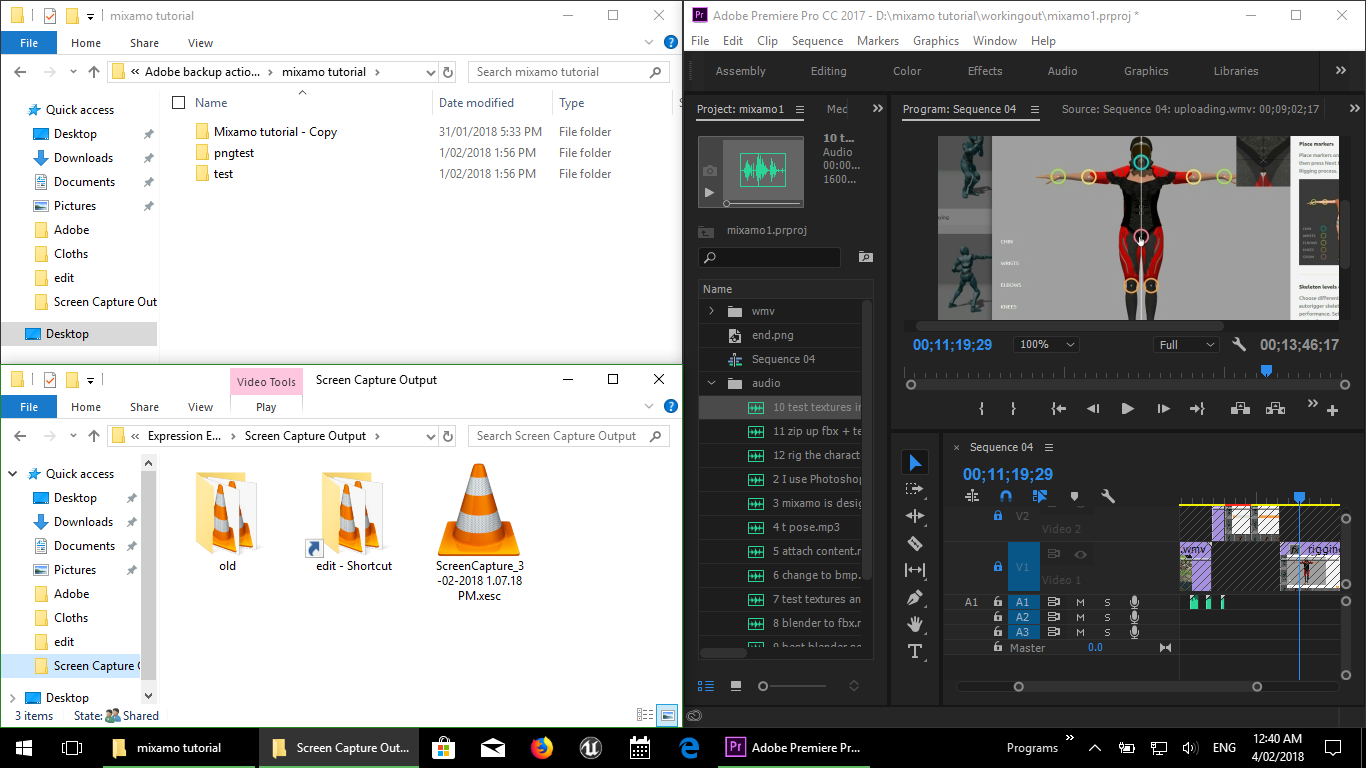Switch Project panel to icon view

(736, 686)
